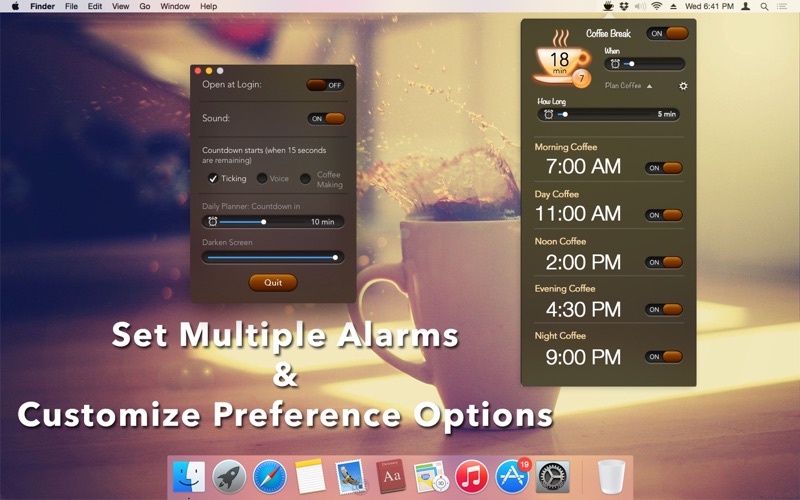The width and height of the screenshot is (800, 500).
Task: Open the Window menu
Action: click(175, 6)
